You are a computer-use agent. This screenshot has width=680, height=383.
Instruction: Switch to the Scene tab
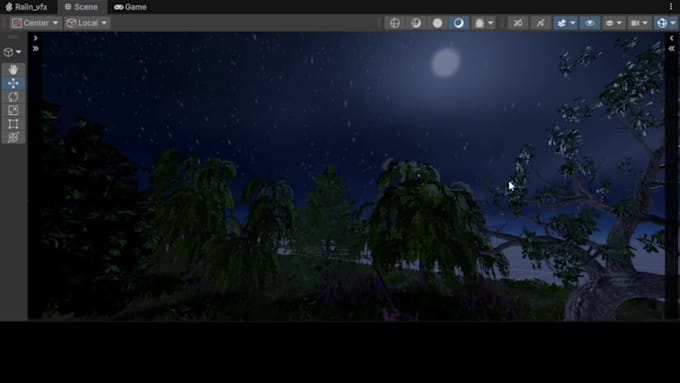click(x=81, y=7)
